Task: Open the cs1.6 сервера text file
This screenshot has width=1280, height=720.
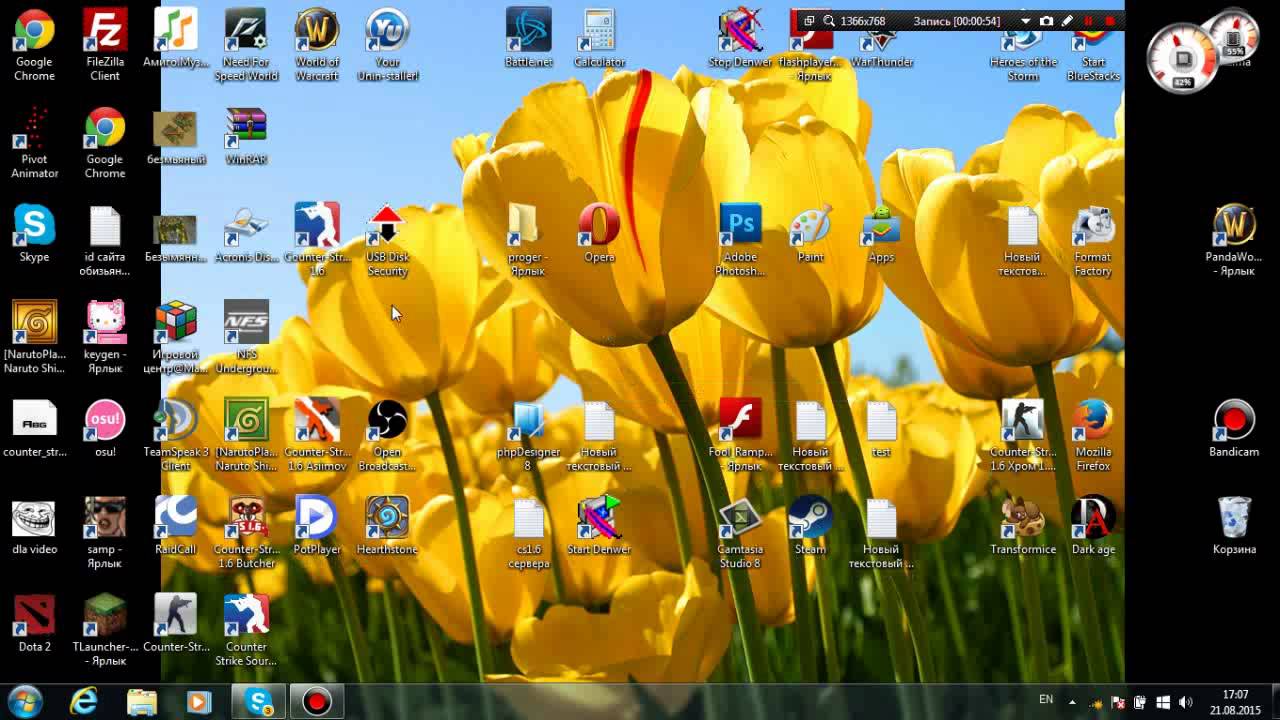Action: coord(528,533)
